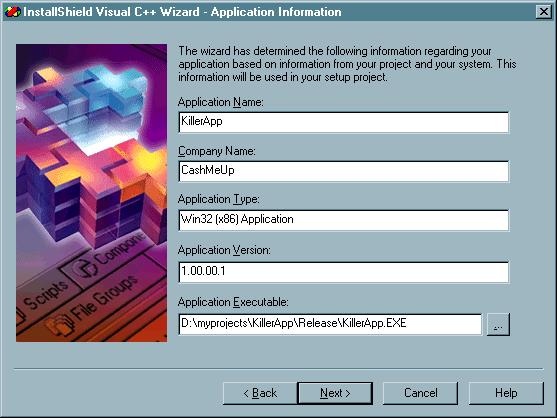Click the colorful blocks wizard artwork
Screen dimensions: 557x418
[x=91, y=193]
